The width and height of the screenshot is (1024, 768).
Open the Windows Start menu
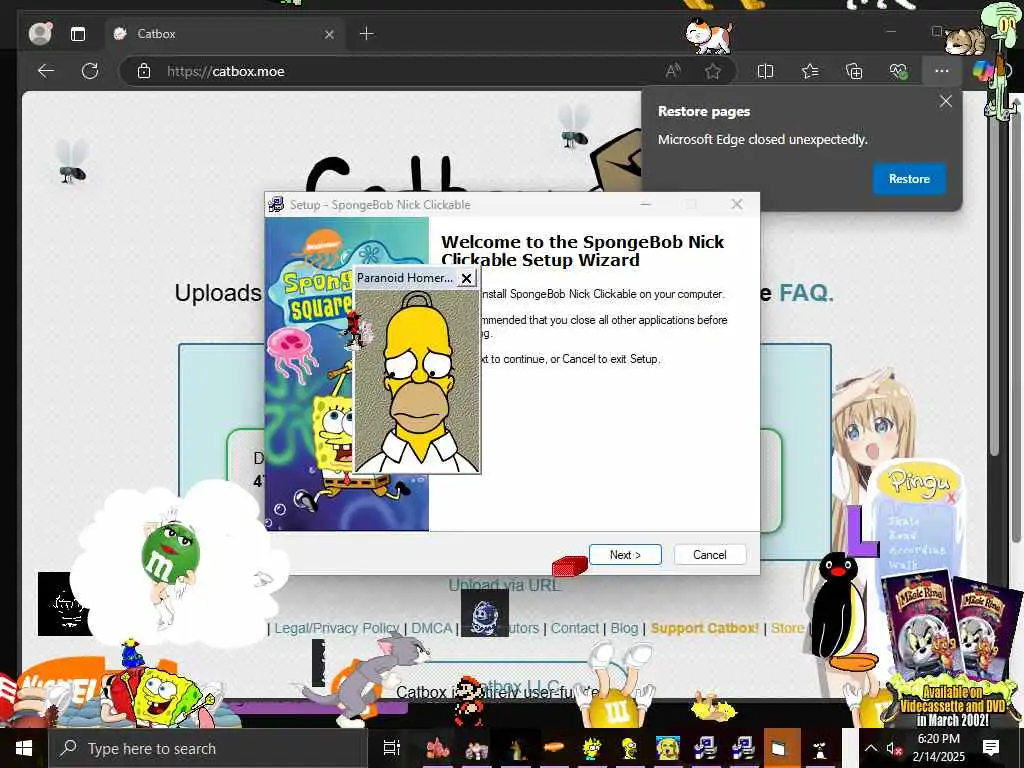click(24, 748)
